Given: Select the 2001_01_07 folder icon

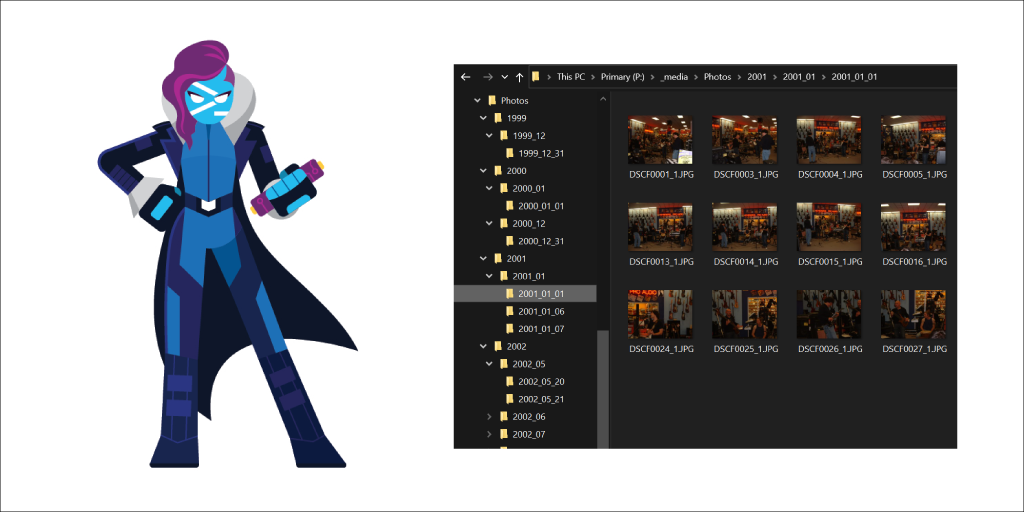Looking at the screenshot, I should point(510,329).
